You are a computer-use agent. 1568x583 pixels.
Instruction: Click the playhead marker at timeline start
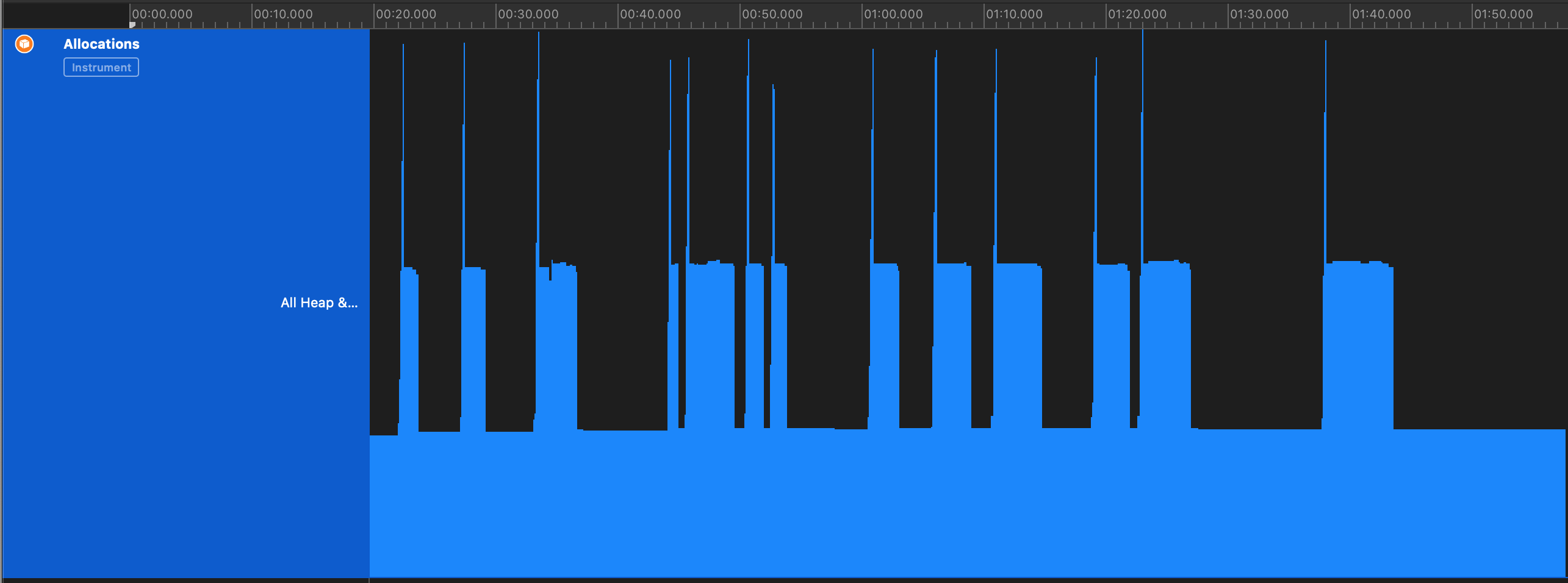coord(132,25)
